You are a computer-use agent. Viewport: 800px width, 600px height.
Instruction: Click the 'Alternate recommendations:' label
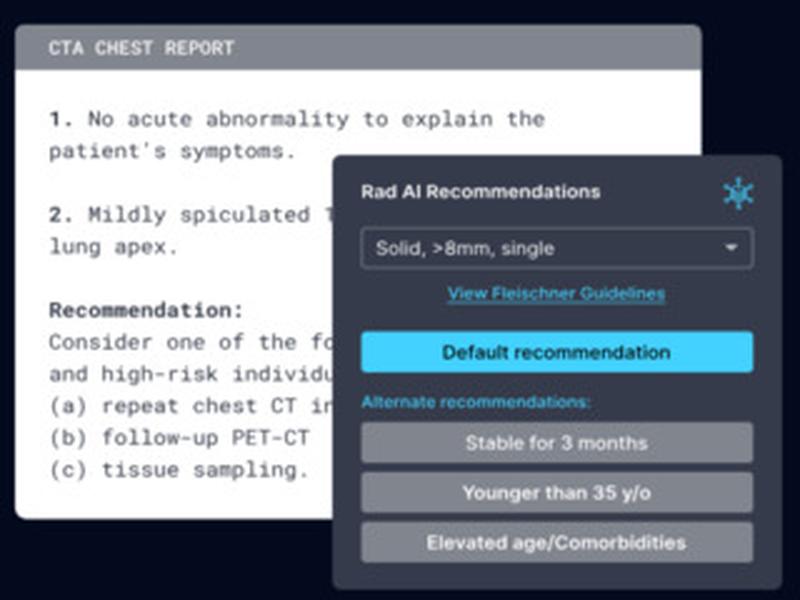[476, 402]
